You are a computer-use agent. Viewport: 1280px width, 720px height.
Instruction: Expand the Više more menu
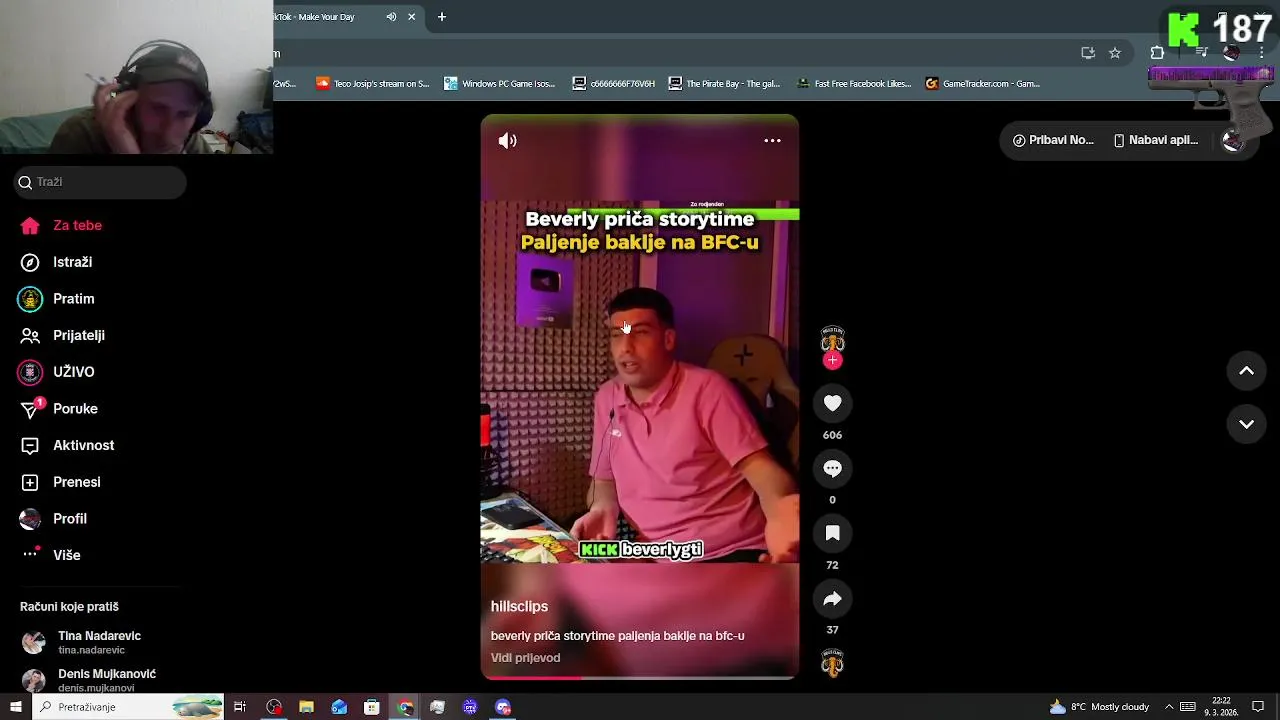pyautogui.click(x=51, y=555)
